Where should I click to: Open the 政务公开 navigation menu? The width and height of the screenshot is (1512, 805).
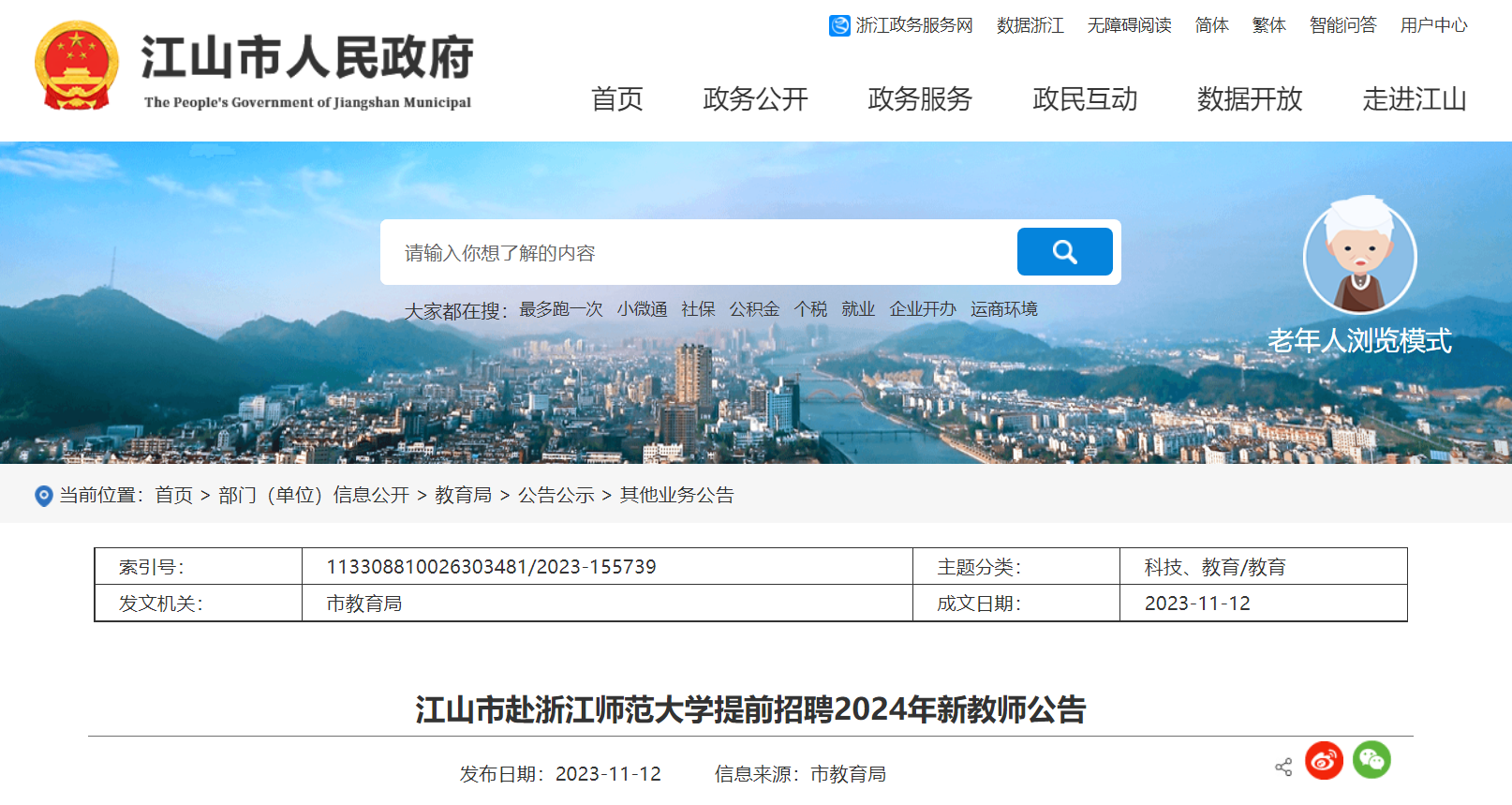755,99
